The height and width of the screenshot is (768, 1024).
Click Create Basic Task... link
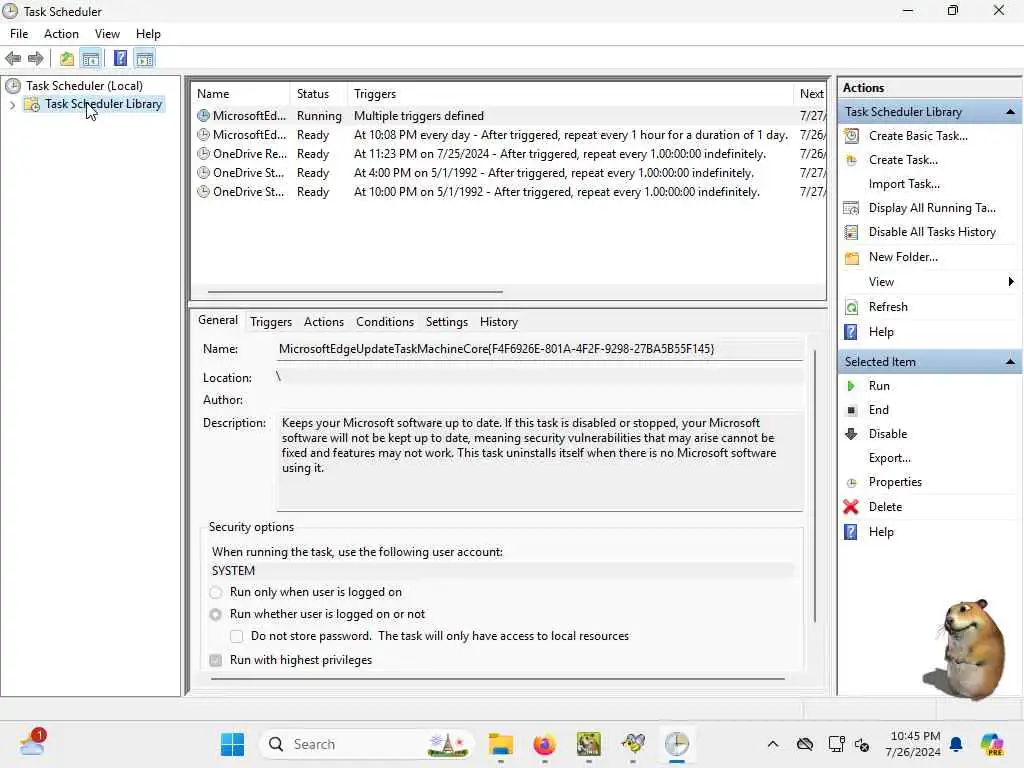coord(918,136)
